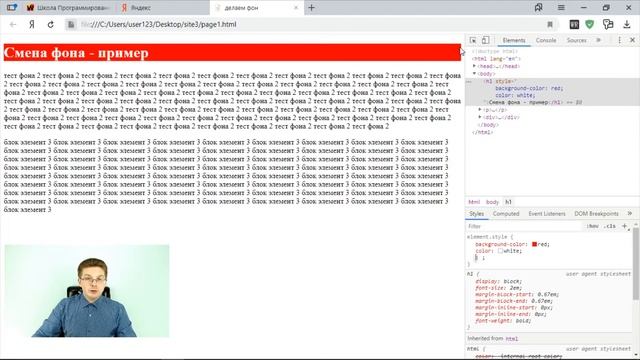Switch to the Elements tab

pos(514,40)
